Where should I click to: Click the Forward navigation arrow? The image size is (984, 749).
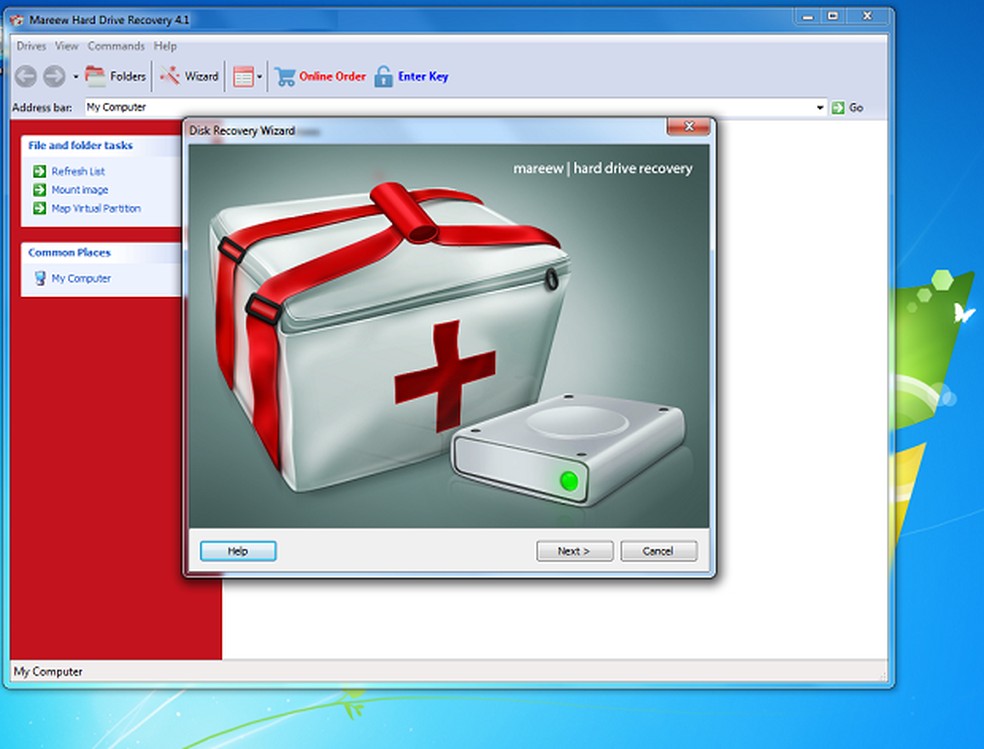(x=54, y=77)
